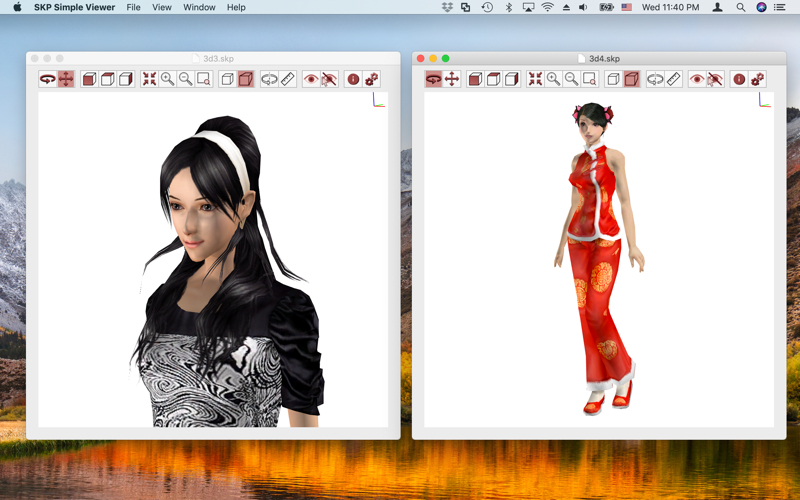
Task: Click Zoom Extents arrows icon in 3d3.skp window
Action: point(149,79)
